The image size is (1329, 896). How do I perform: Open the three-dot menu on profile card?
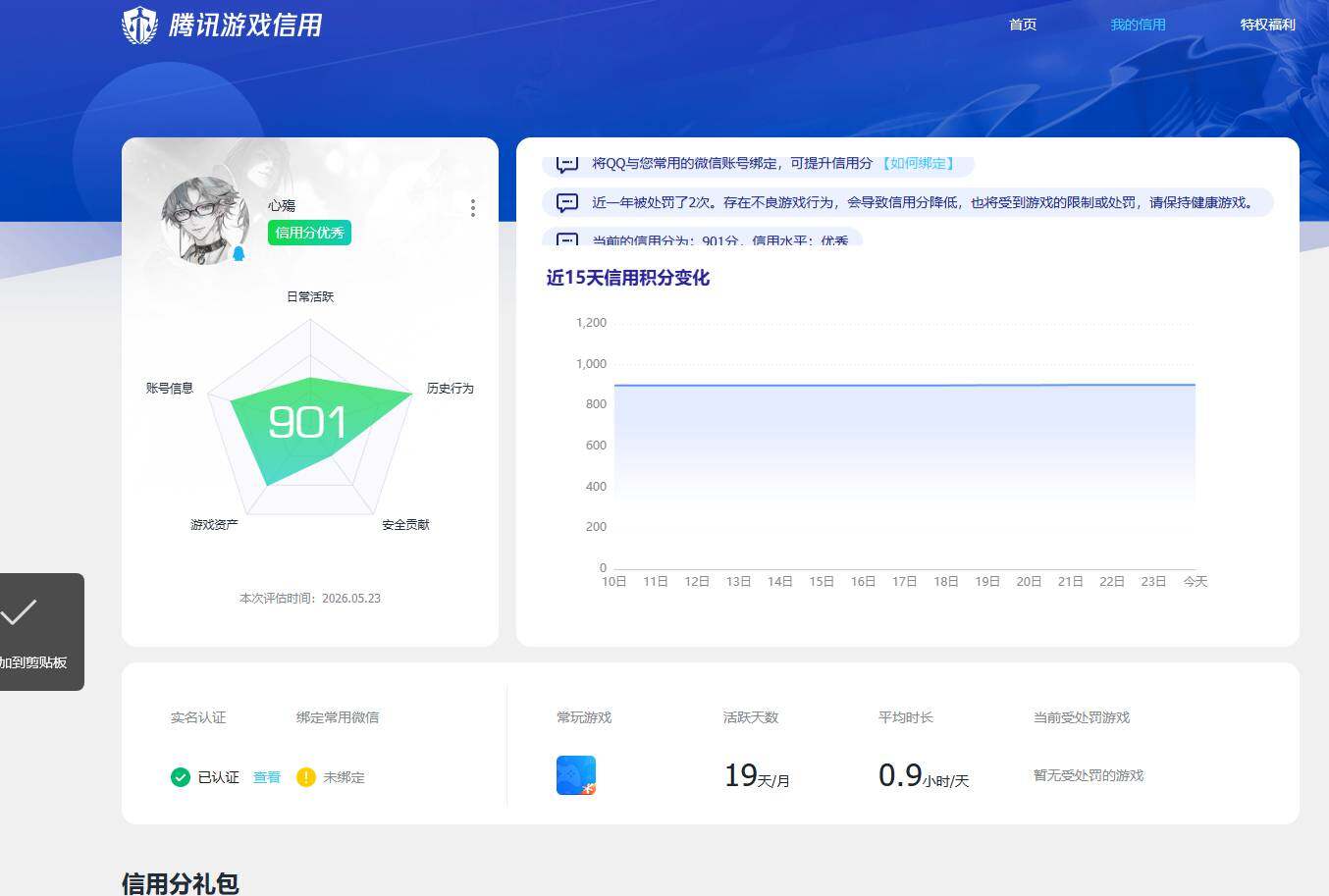[473, 208]
